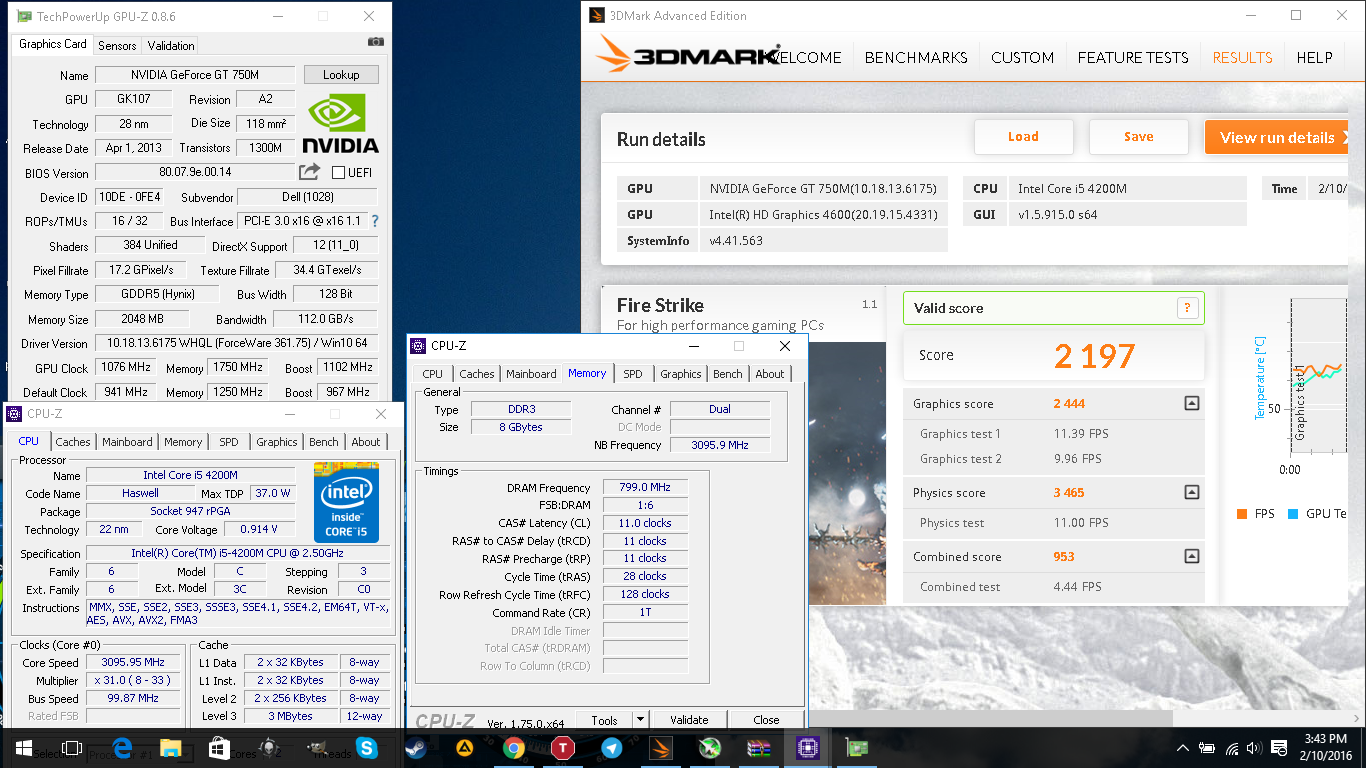Open the SPD tab in the CPU-Z Memory window
The height and width of the screenshot is (768, 1366).
point(633,374)
